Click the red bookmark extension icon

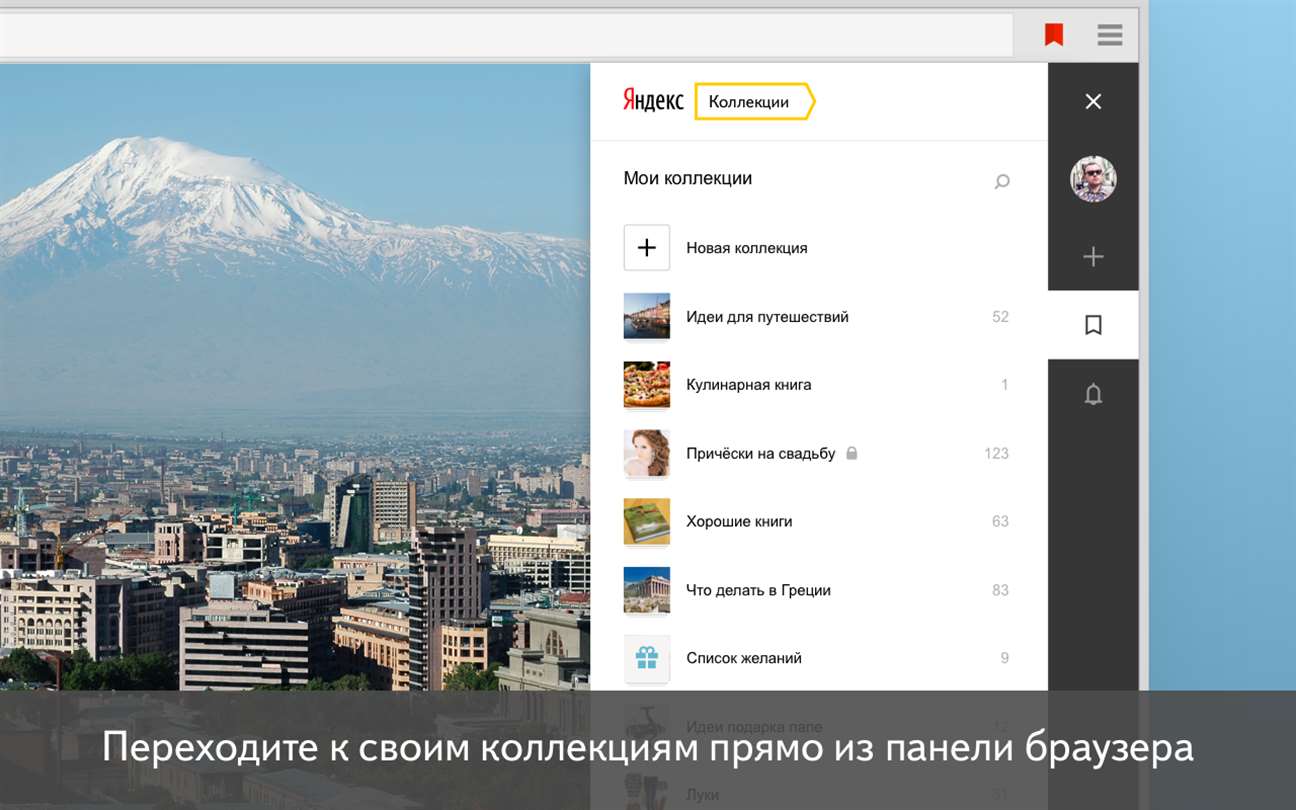1053,35
